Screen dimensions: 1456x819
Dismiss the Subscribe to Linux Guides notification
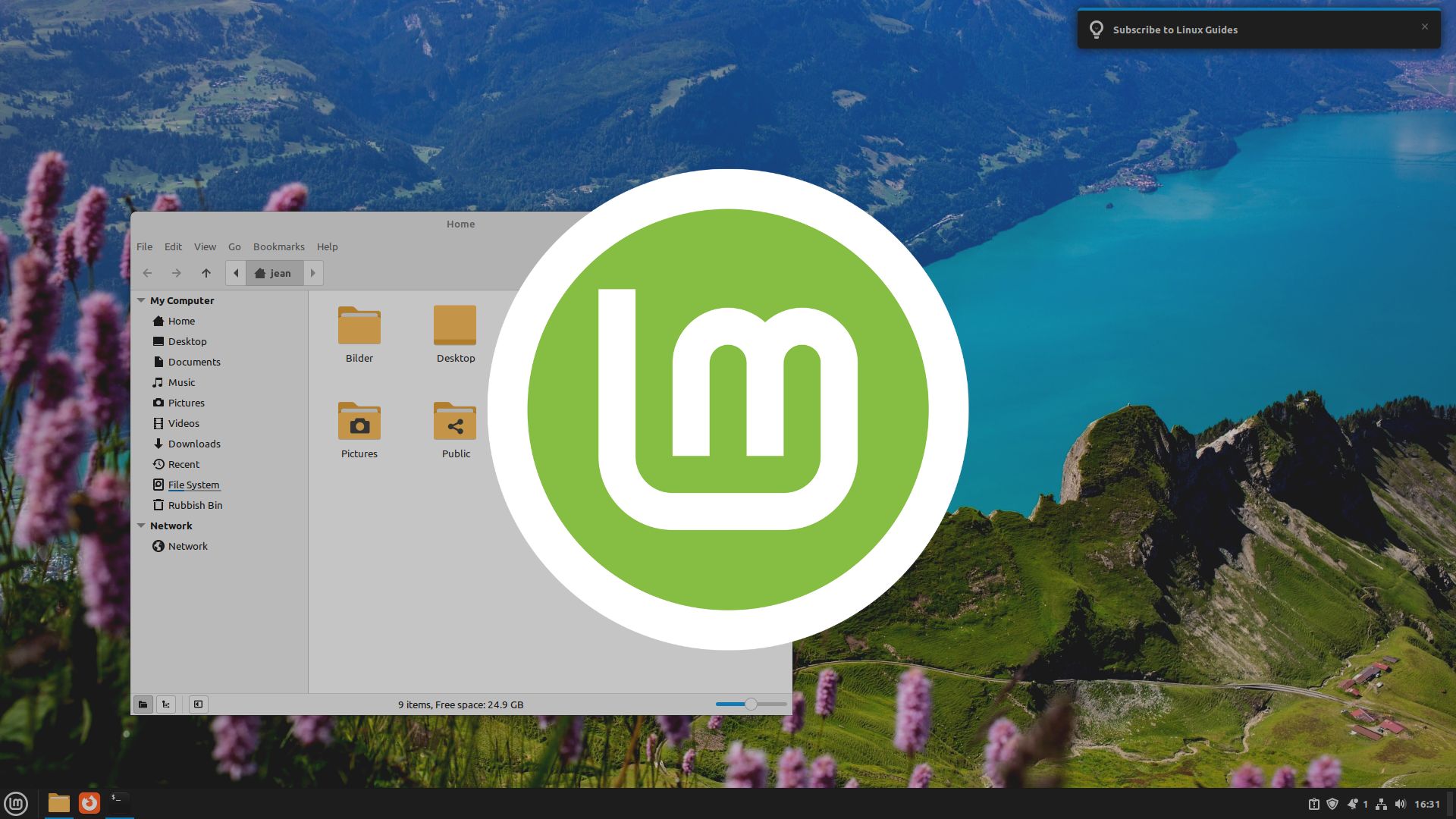[x=1425, y=27]
